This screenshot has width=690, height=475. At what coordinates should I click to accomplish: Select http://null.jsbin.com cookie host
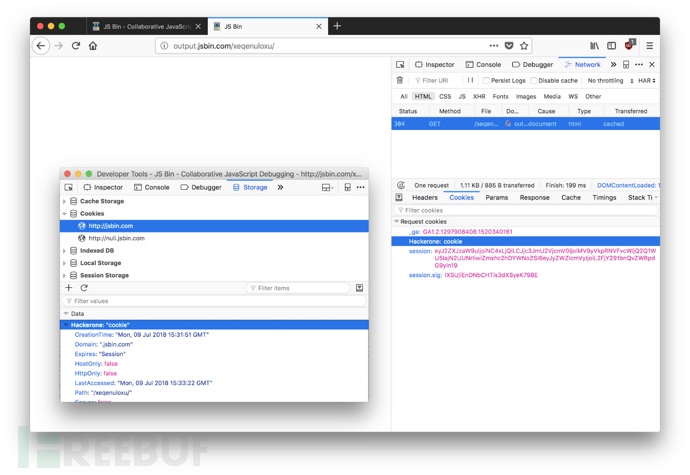point(214,238)
